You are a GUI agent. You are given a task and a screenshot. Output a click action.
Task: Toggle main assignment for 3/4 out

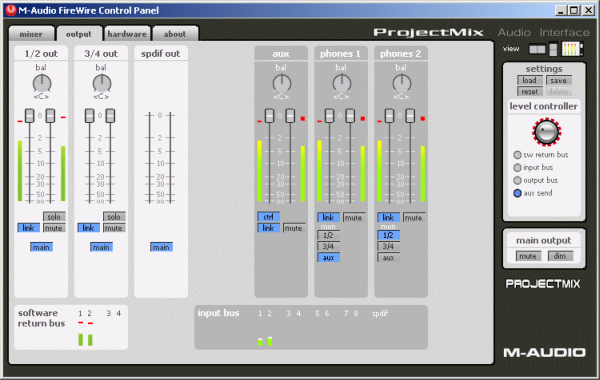(x=101, y=247)
